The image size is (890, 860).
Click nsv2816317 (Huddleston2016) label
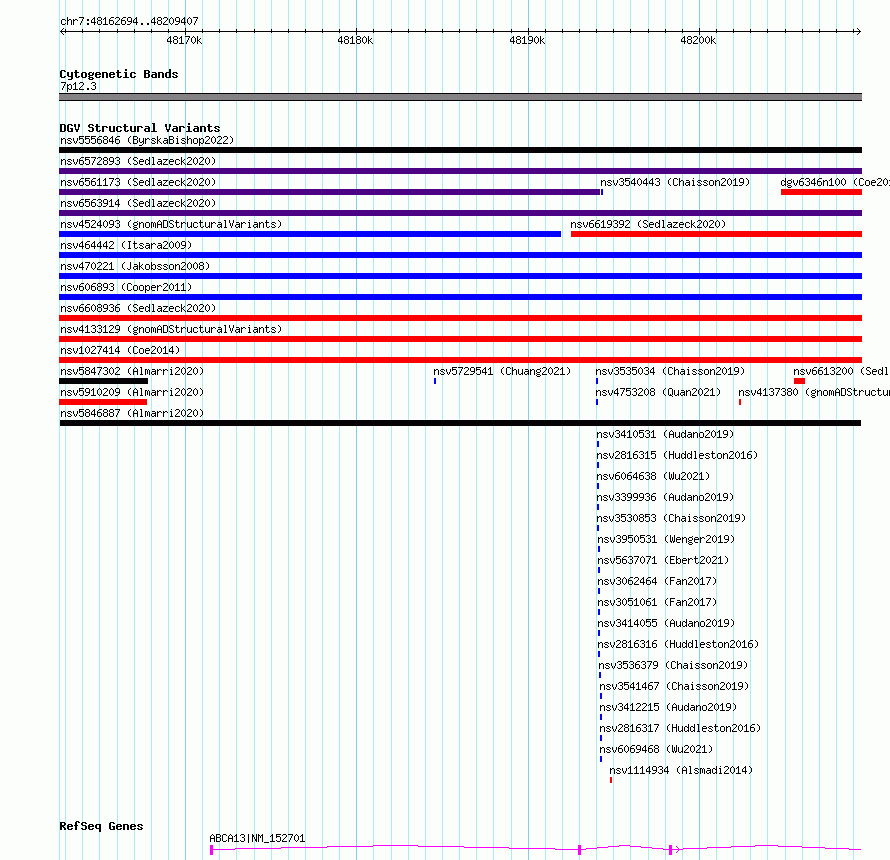click(680, 728)
